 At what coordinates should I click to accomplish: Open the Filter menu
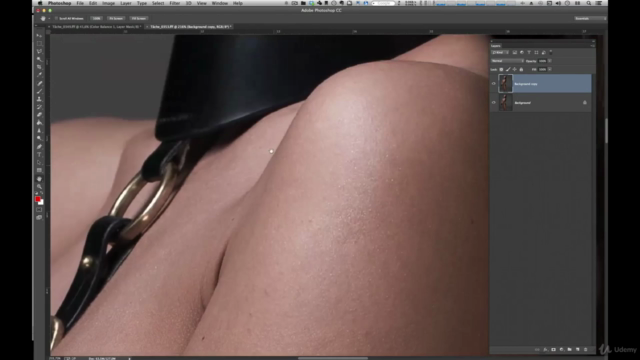[175, 3]
